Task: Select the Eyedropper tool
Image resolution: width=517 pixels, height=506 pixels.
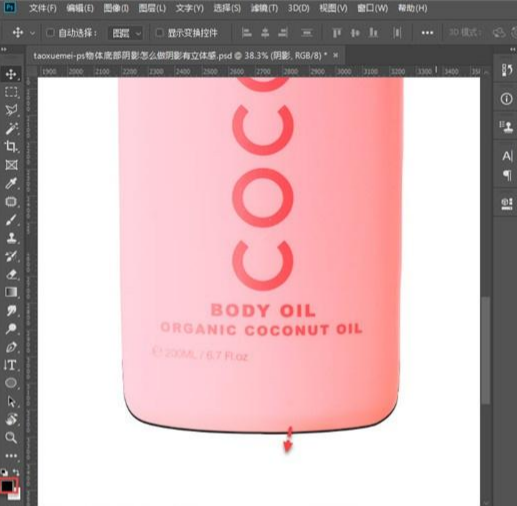Action: [x=11, y=183]
